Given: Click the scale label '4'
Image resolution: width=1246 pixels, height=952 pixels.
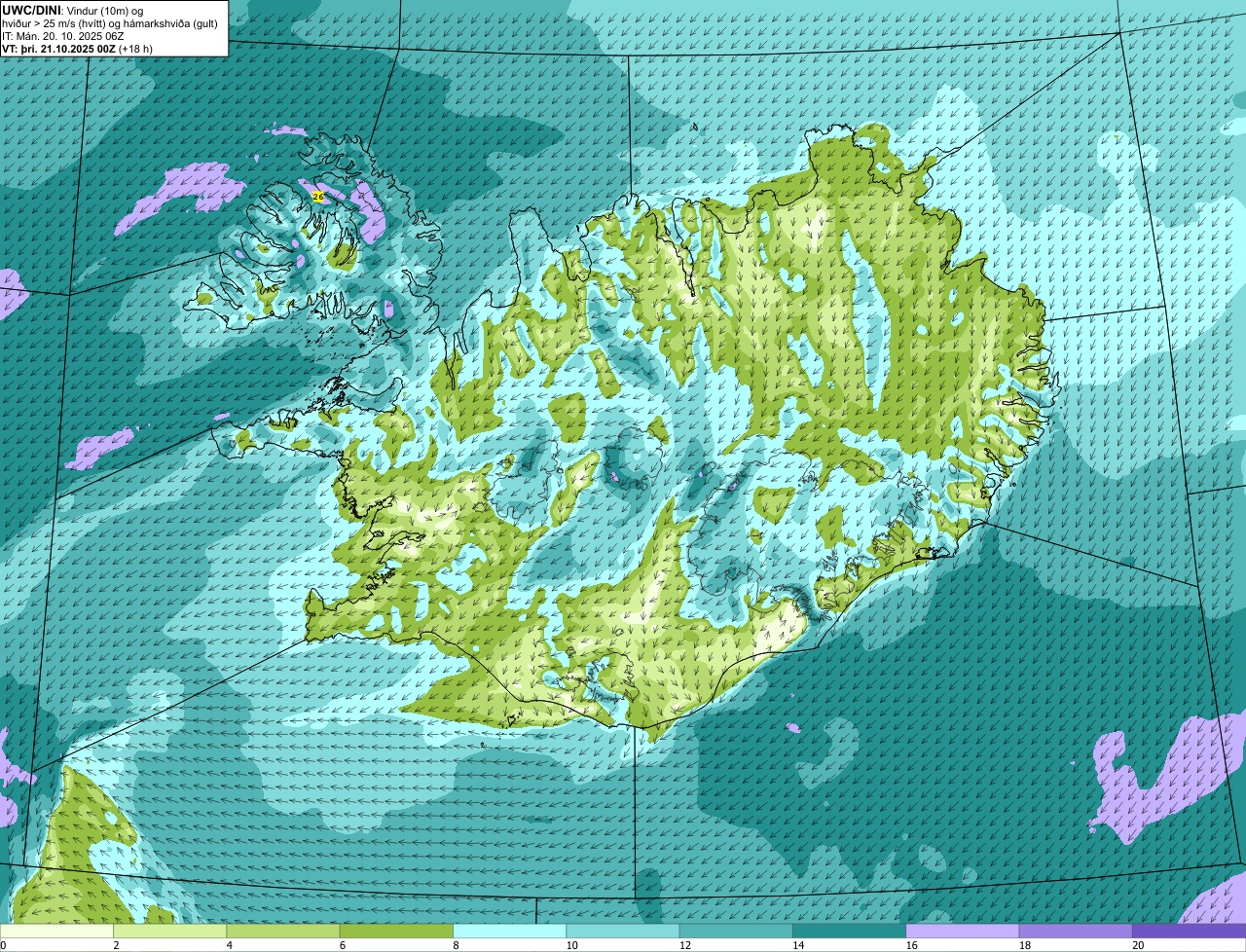Looking at the screenshot, I should [229, 945].
